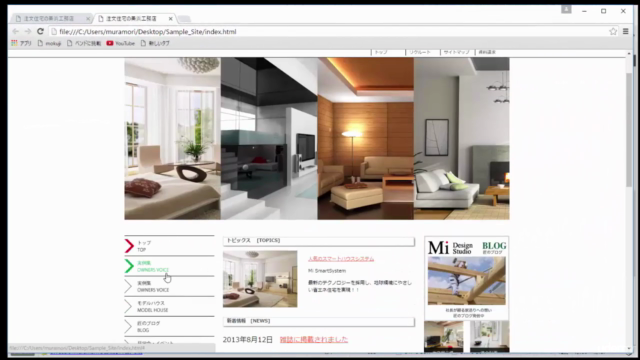The width and height of the screenshot is (640, 360).
Task: Close the first browser tab
Action: 88,19
